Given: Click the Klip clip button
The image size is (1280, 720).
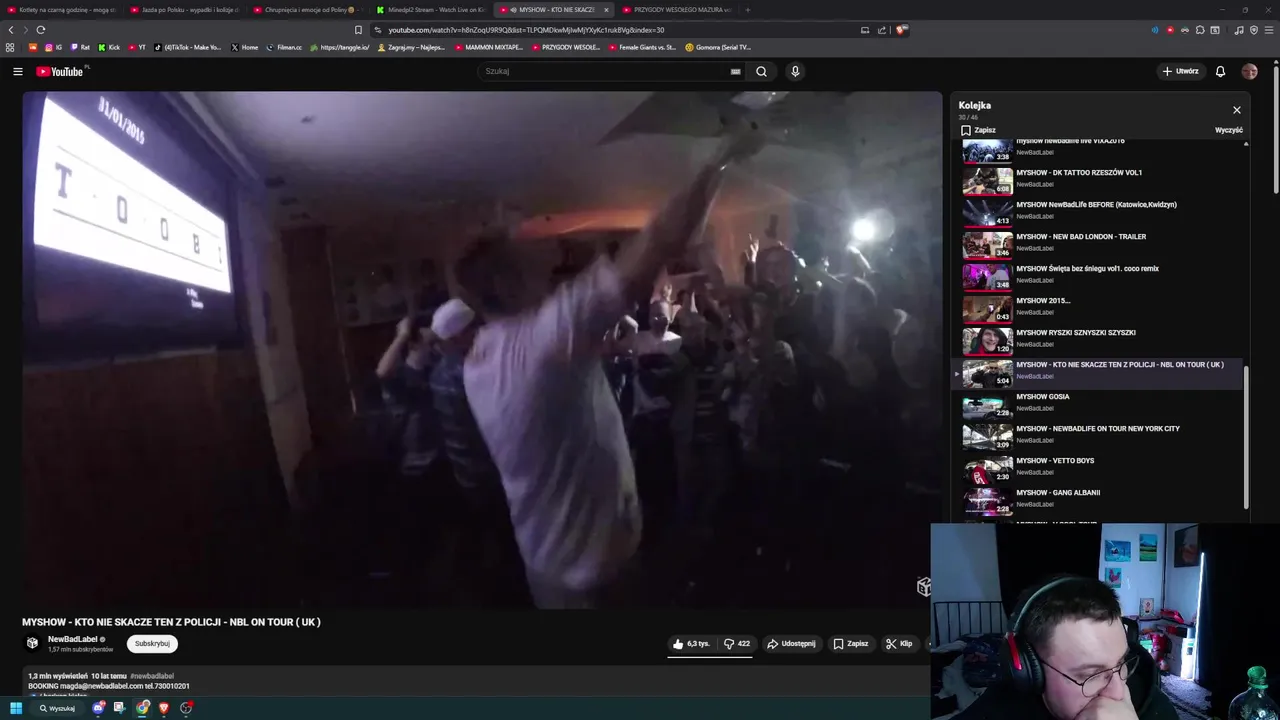Looking at the screenshot, I should point(899,644).
